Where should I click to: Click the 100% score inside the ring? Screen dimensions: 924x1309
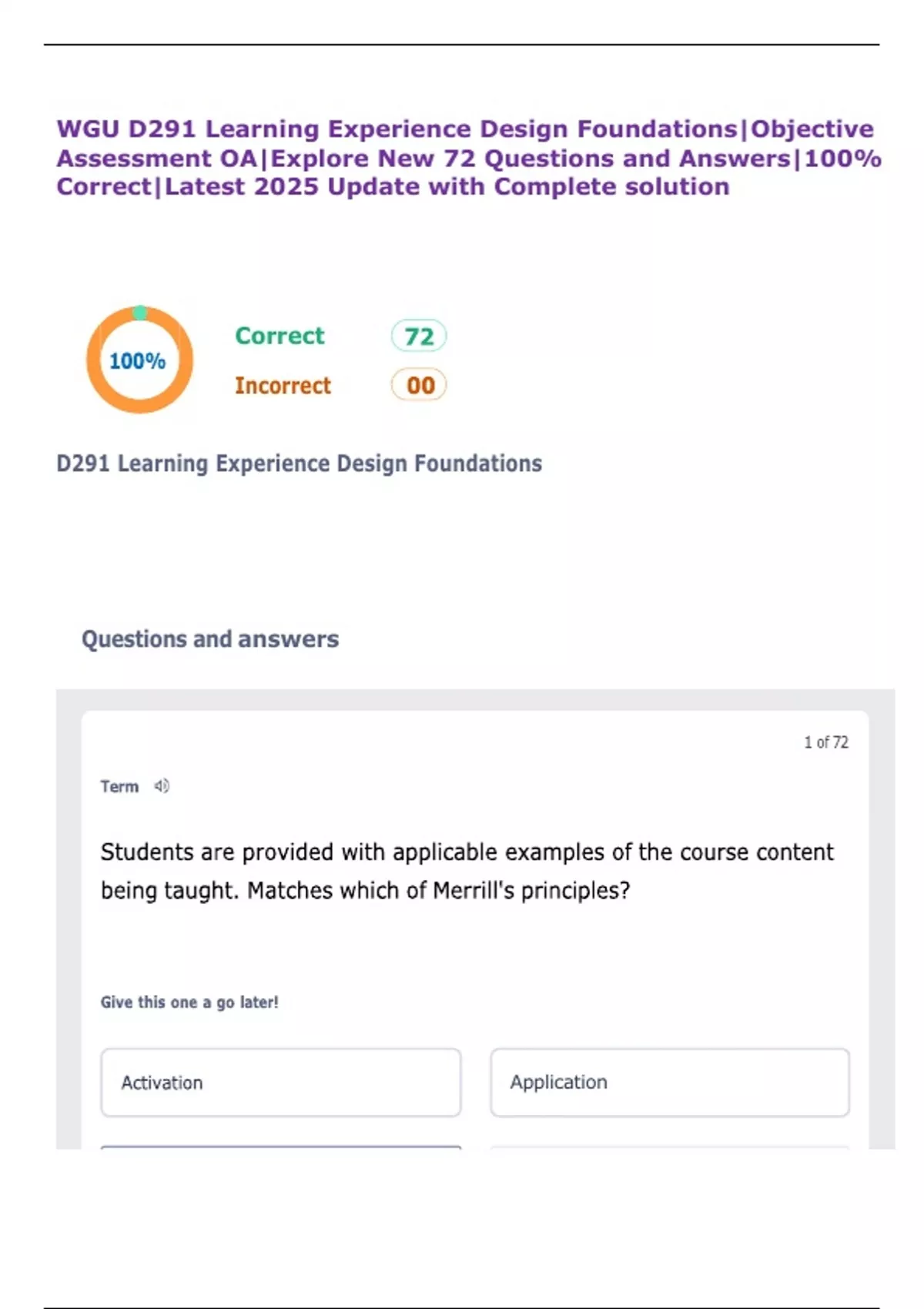tap(138, 360)
